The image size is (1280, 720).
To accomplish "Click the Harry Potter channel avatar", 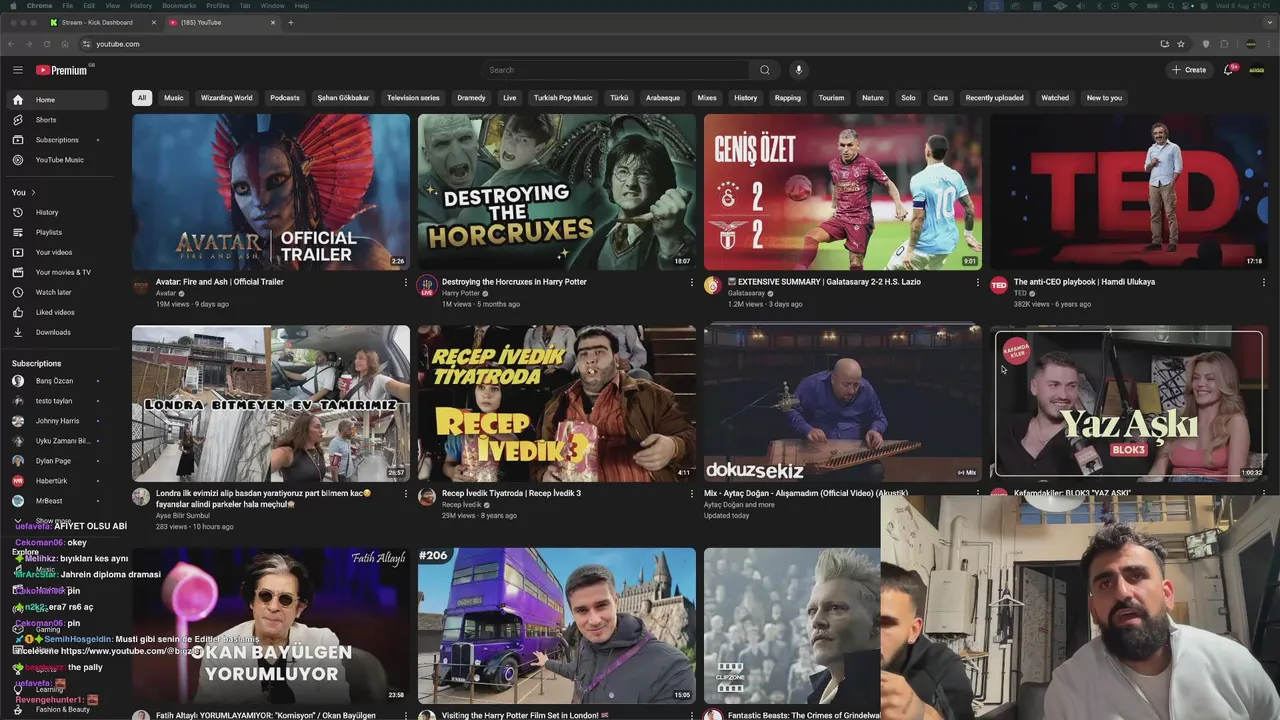I will (427, 286).
